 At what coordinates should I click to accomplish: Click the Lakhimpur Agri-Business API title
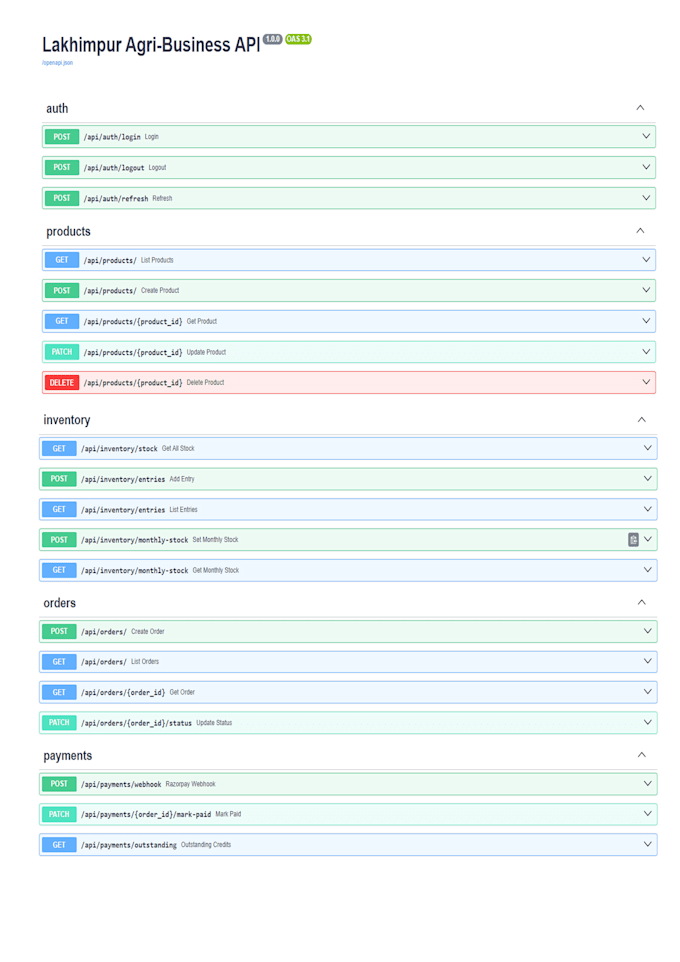pos(151,45)
